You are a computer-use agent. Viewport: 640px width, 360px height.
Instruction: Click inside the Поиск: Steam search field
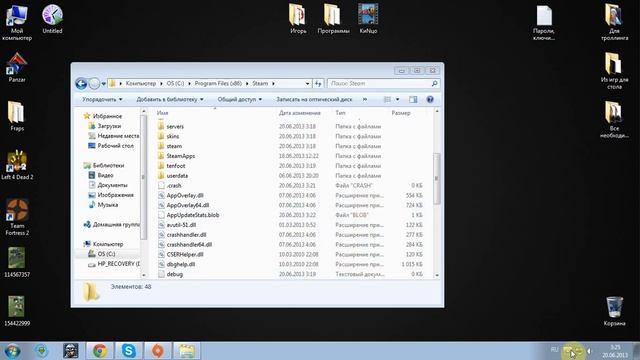coord(380,84)
